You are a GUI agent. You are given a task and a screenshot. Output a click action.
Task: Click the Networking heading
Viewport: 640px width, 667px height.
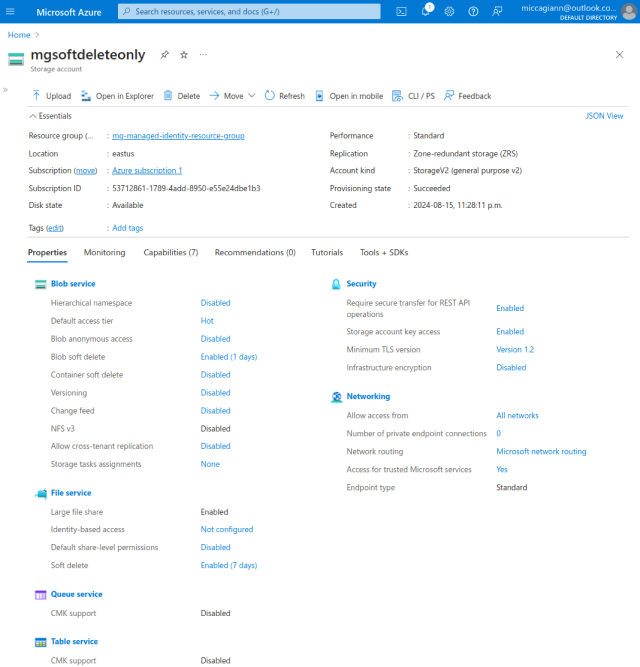point(368,396)
